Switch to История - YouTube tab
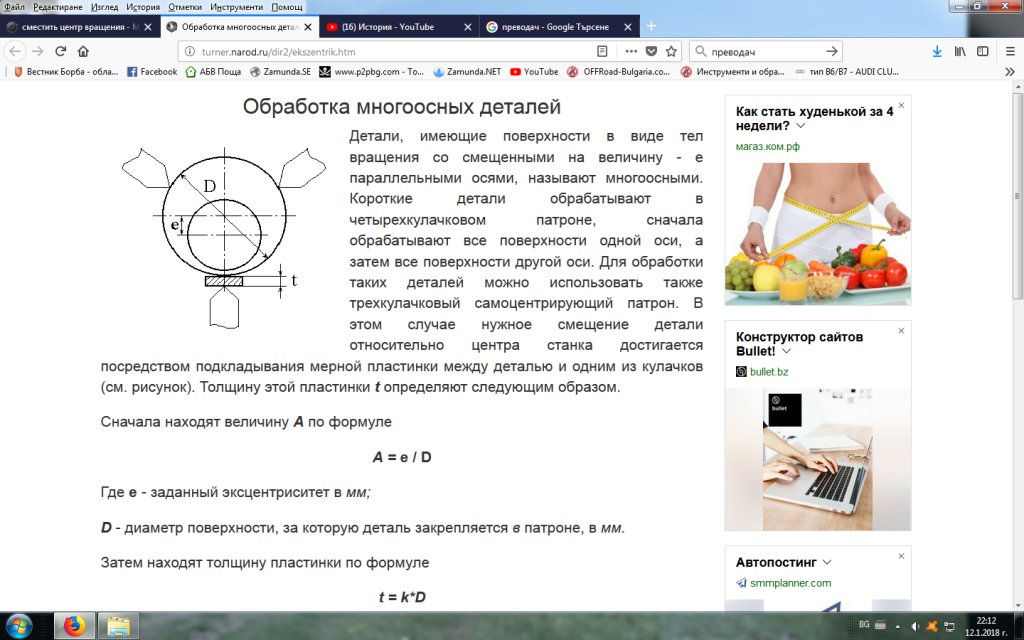Screen dimensions: 1024x640 [400, 27]
